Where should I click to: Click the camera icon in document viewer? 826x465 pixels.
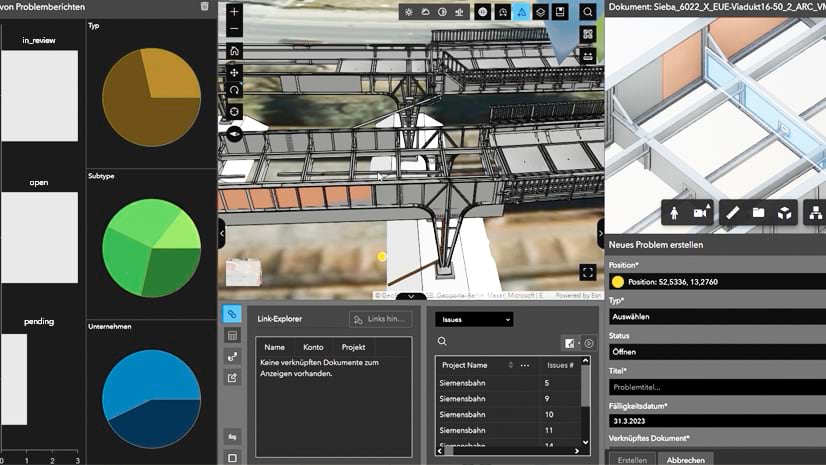[x=701, y=213]
